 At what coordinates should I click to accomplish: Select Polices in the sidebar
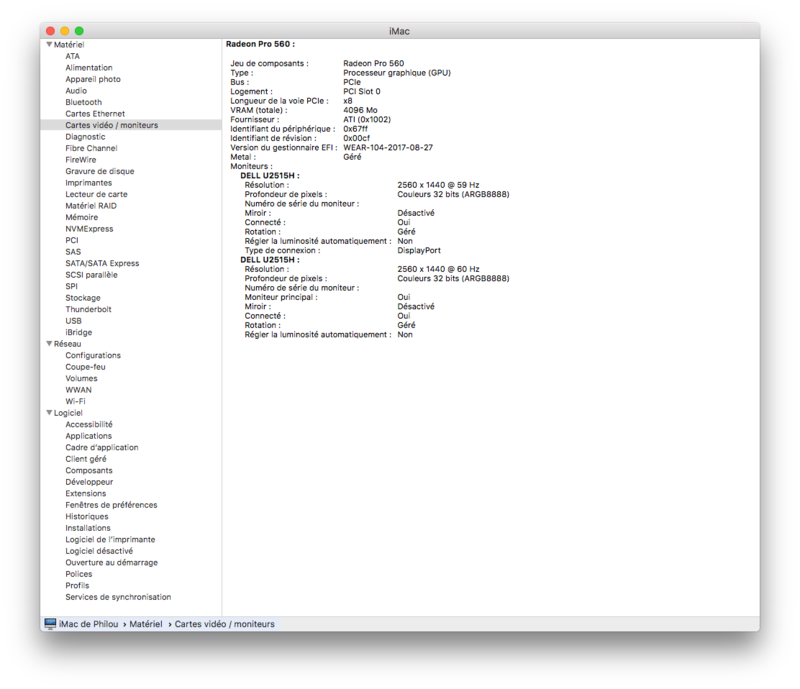tap(79, 574)
